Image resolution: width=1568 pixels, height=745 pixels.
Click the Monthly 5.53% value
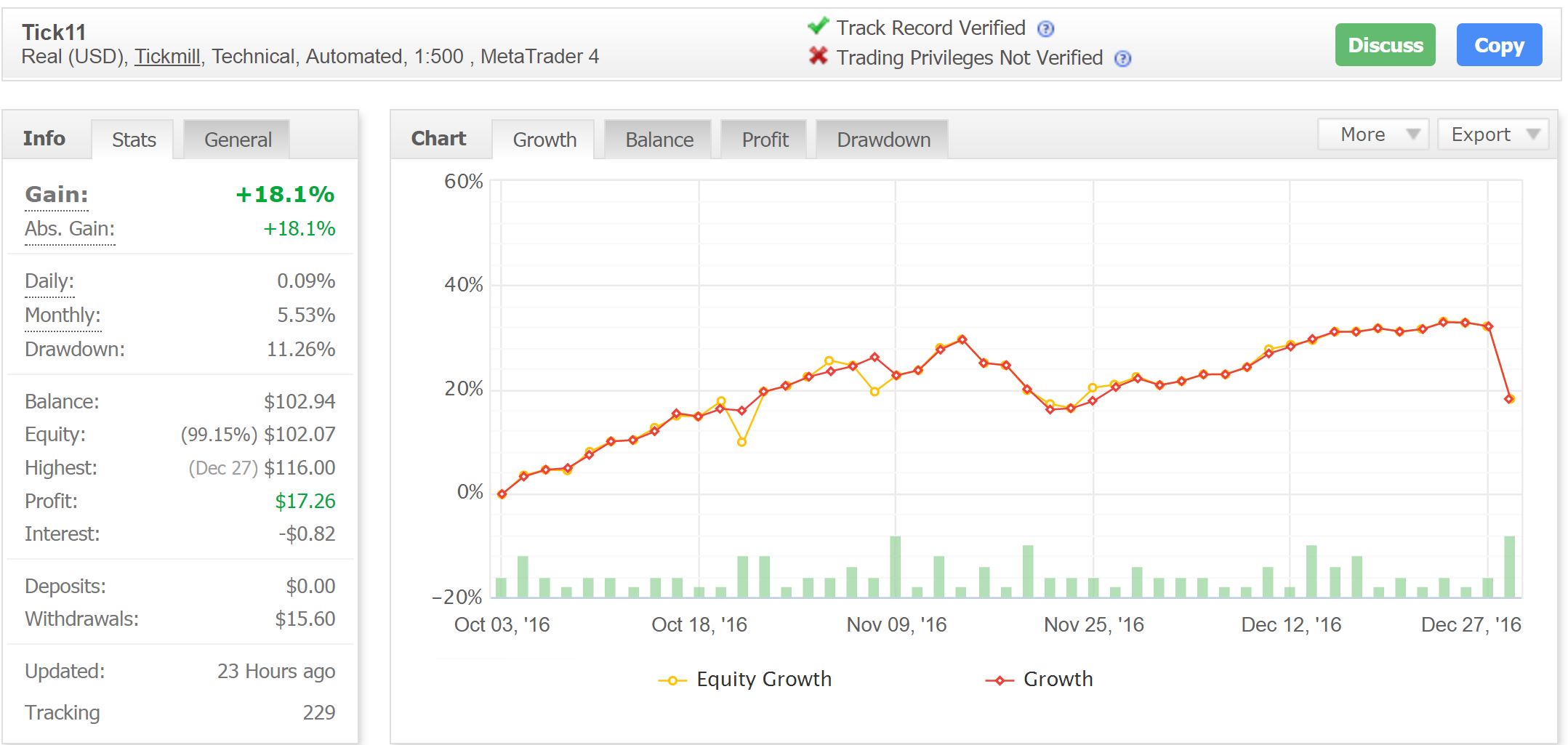click(306, 315)
